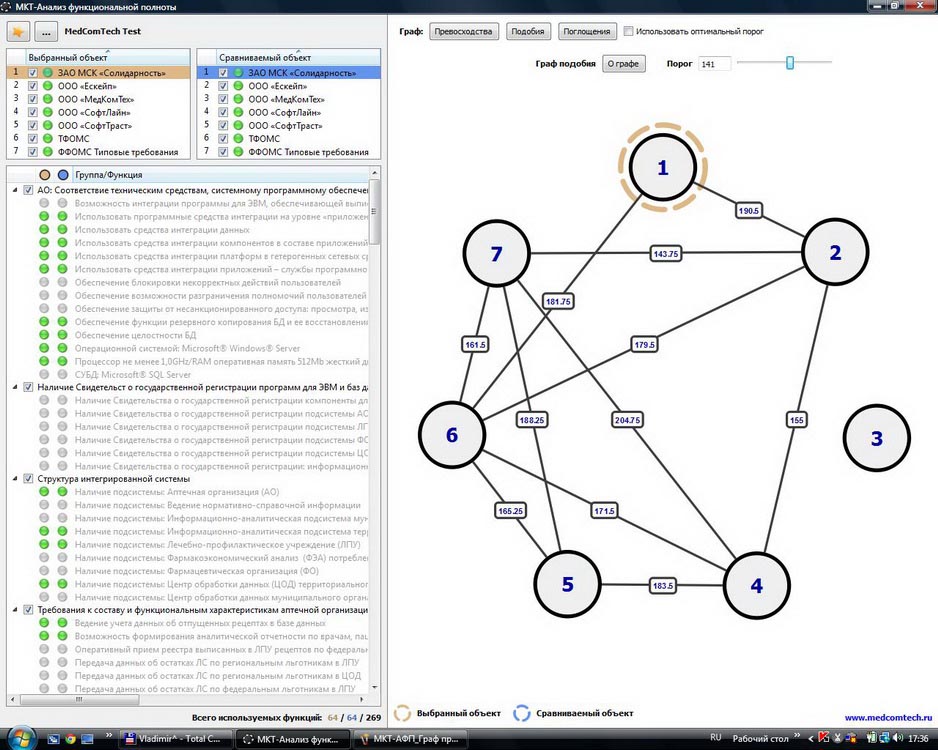Uncheck ЗАО МСК «Солидарность» in Сравниваемый объект list
Viewport: 938px width, 750px height.
click(223, 73)
